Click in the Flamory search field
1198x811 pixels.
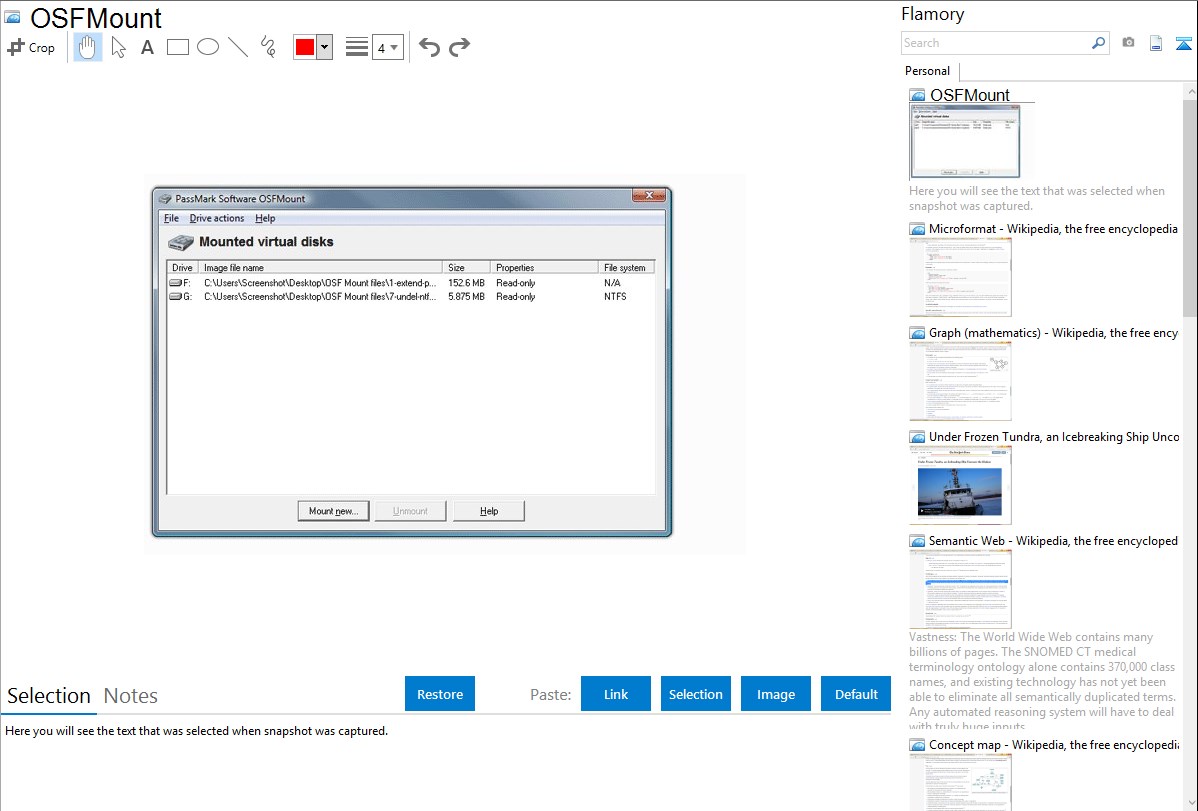click(995, 43)
